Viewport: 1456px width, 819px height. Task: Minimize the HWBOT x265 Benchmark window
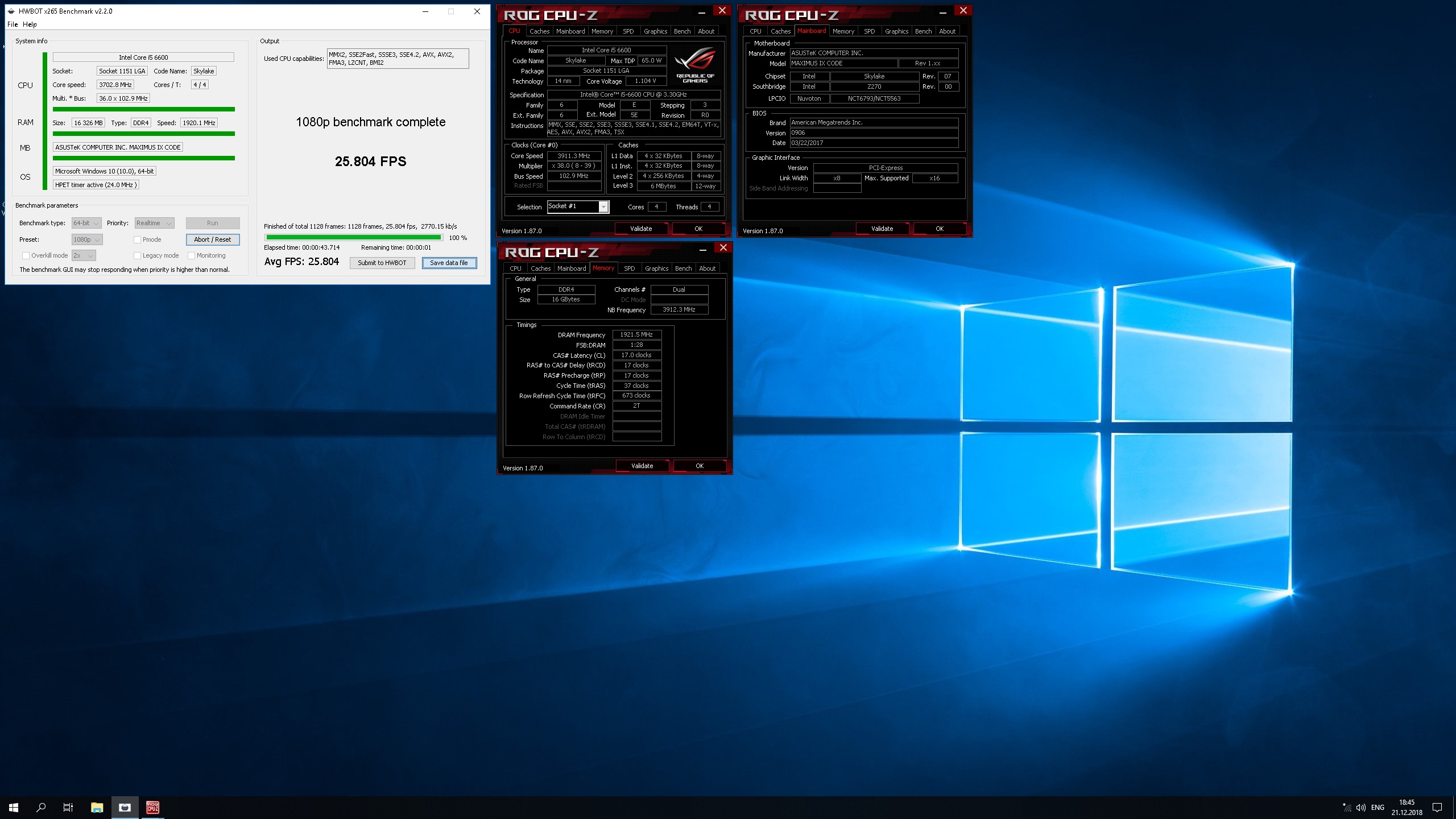point(425,11)
